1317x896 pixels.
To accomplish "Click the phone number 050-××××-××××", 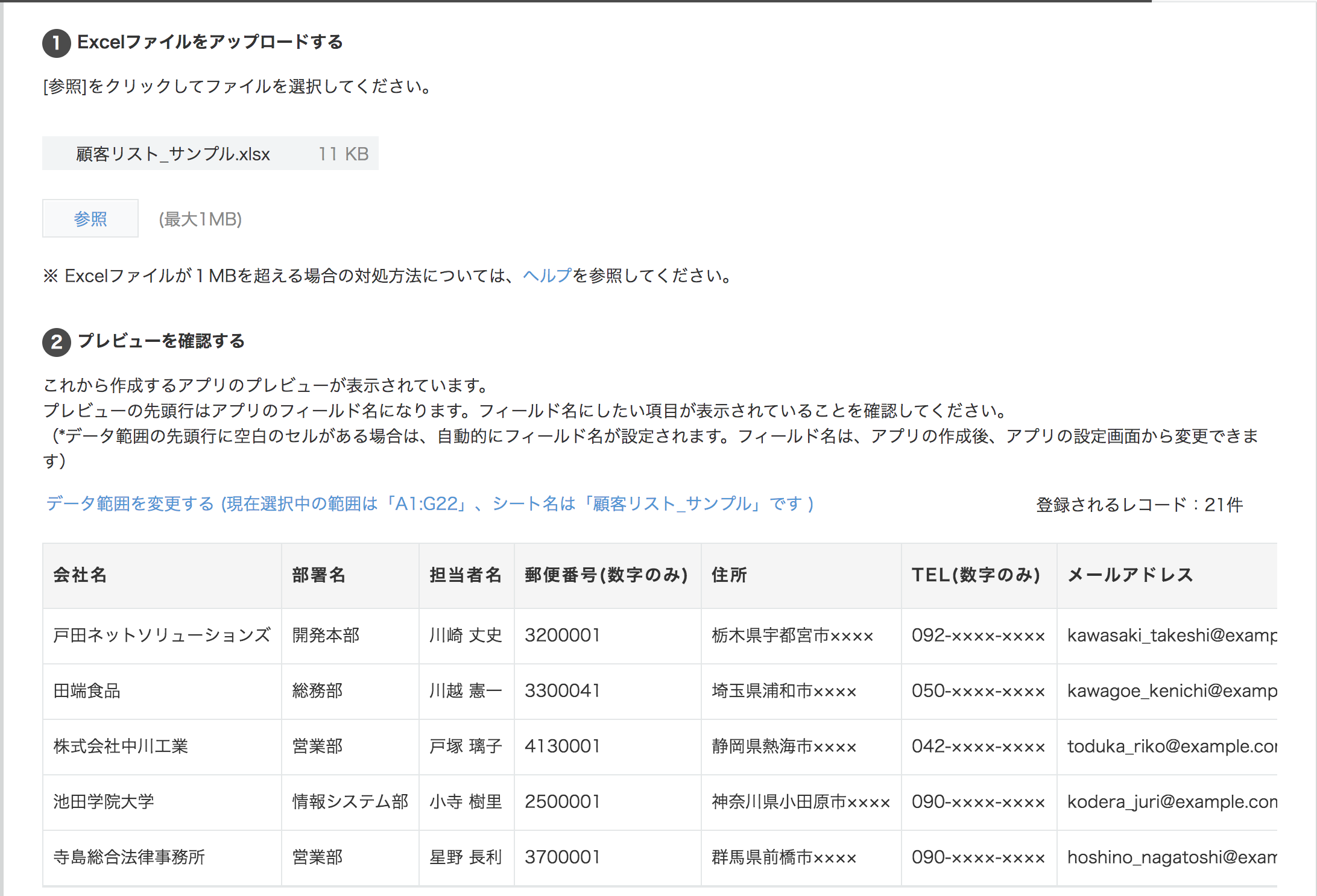I will (x=979, y=691).
